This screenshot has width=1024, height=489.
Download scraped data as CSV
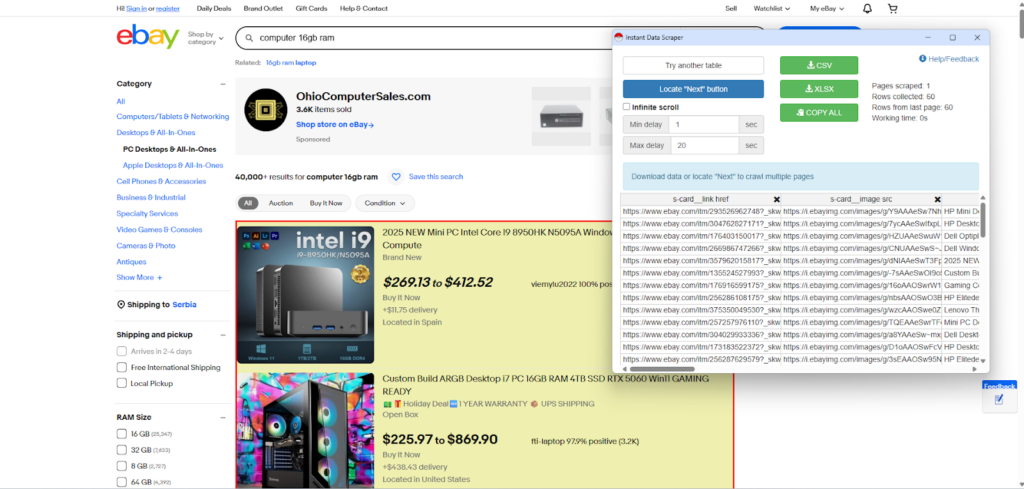point(819,65)
